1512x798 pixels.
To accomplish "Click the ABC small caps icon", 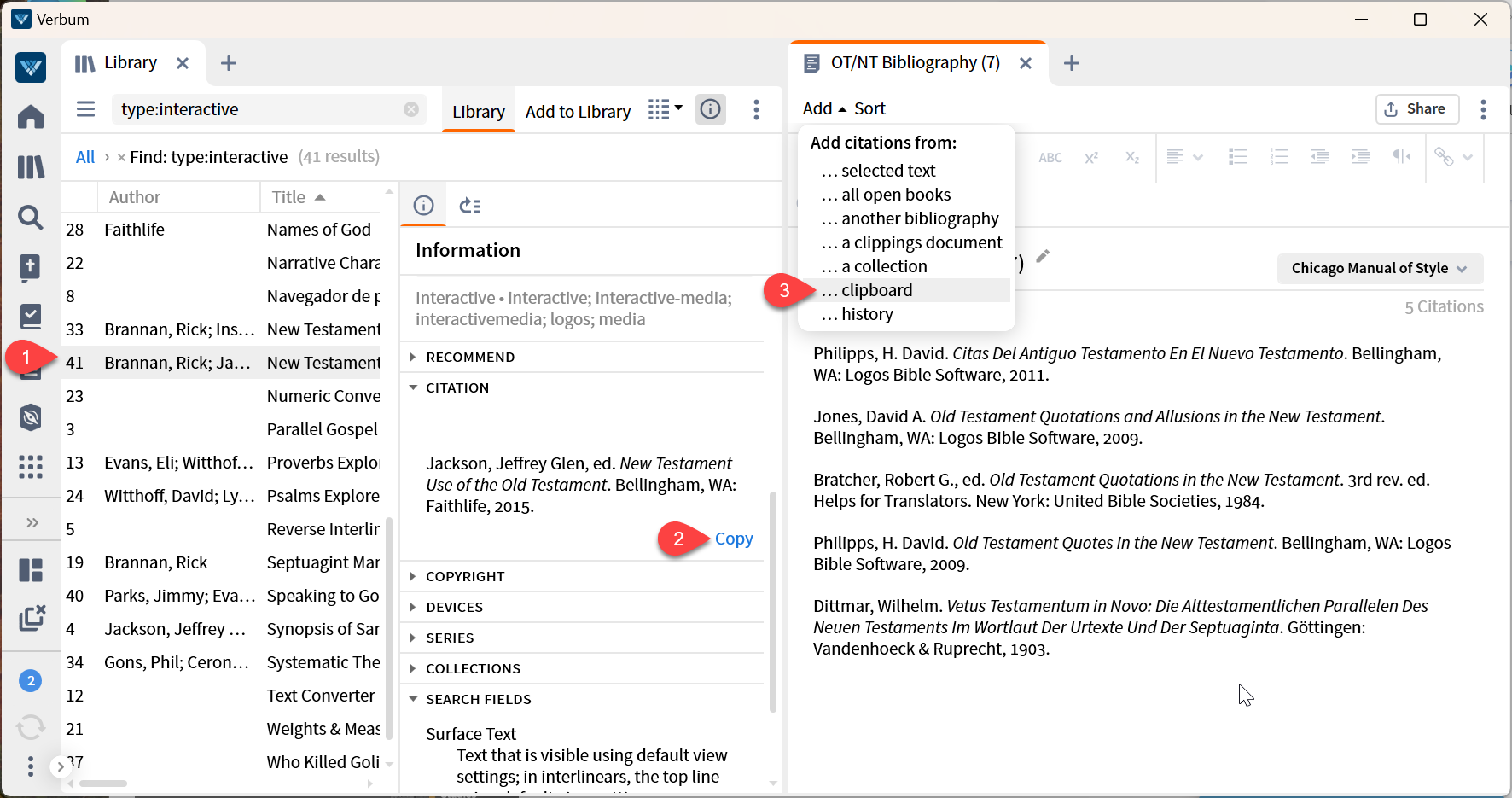I will click(x=1050, y=158).
